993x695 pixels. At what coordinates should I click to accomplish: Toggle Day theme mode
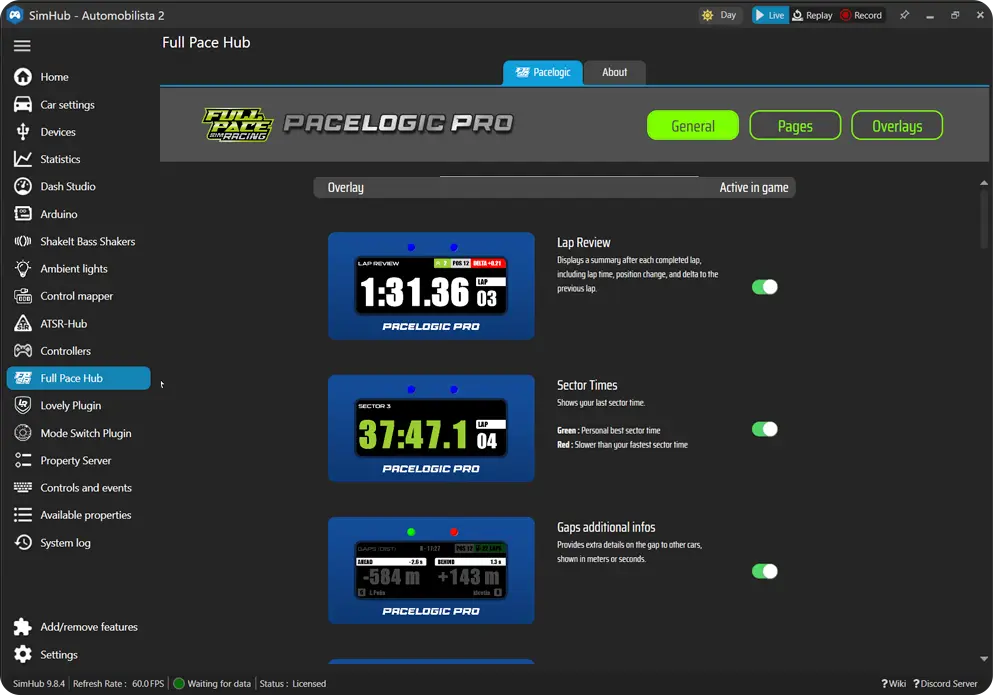click(720, 15)
